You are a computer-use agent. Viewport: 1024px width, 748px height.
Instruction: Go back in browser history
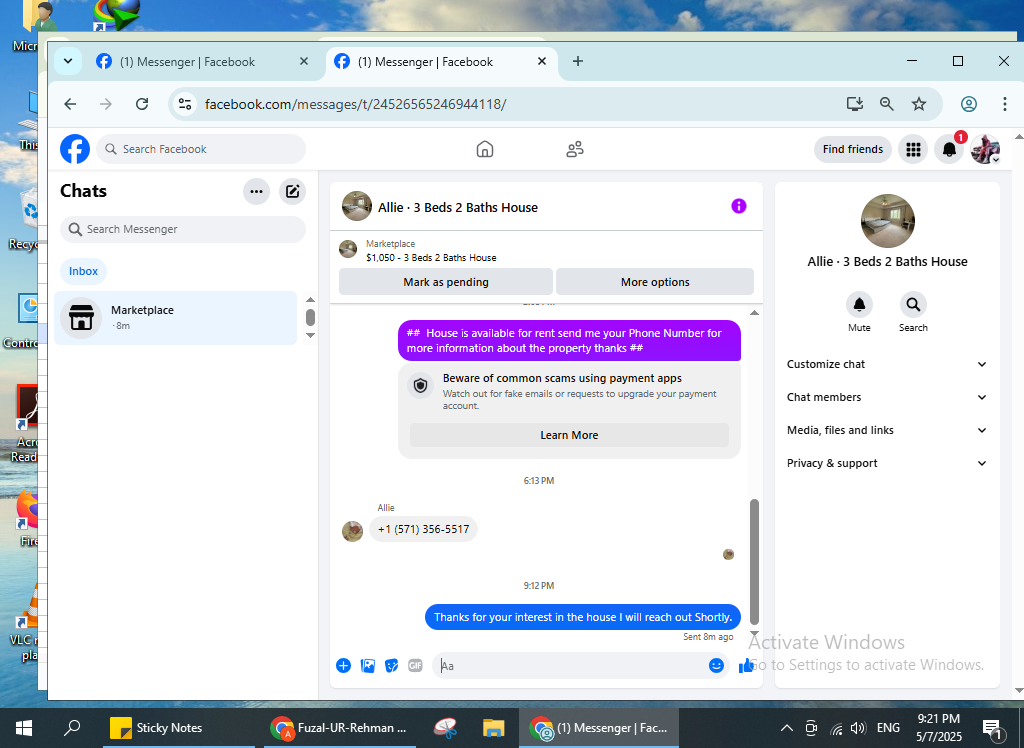[x=71, y=104]
